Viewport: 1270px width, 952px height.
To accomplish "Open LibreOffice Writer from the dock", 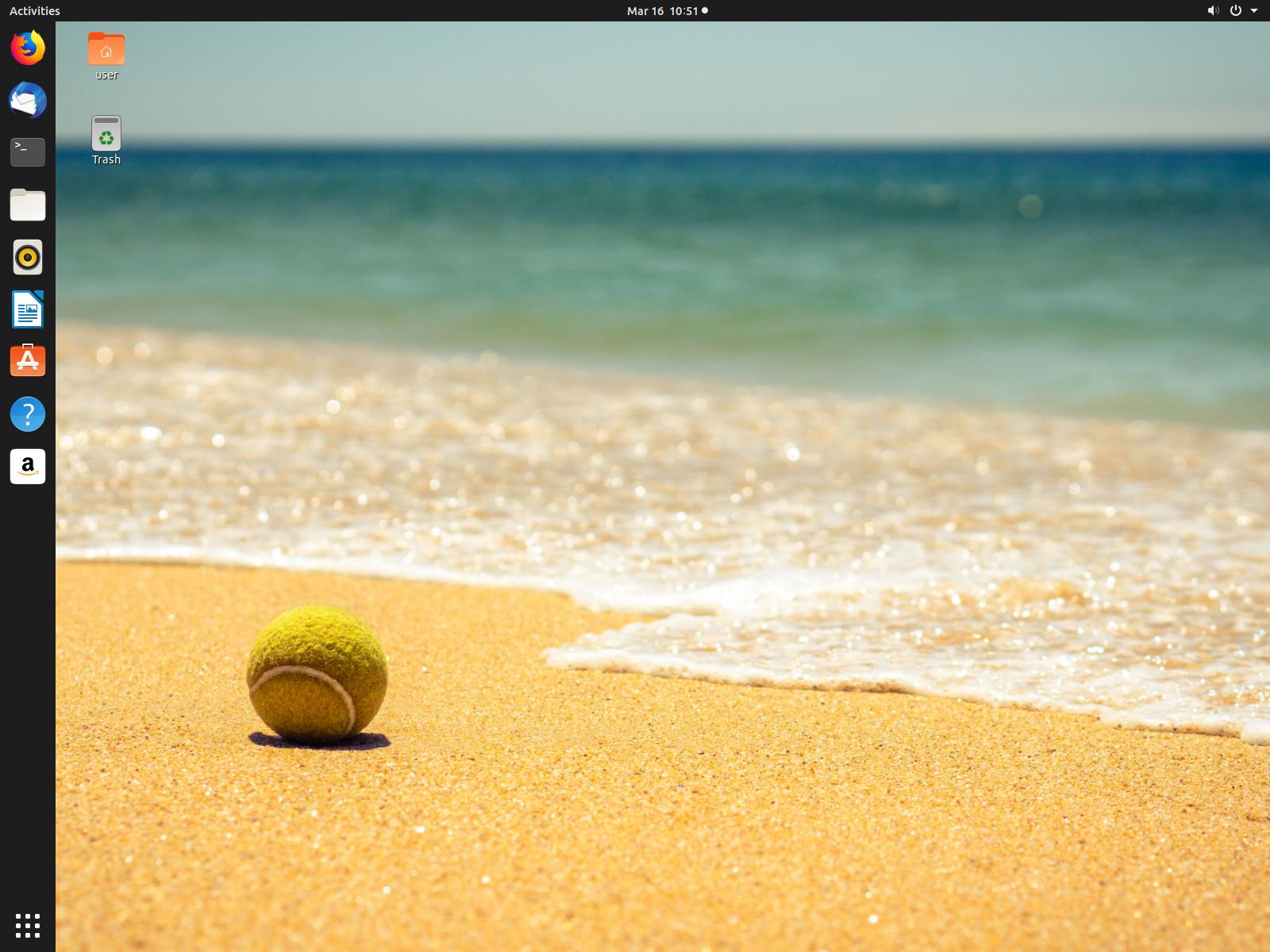I will tap(28, 309).
